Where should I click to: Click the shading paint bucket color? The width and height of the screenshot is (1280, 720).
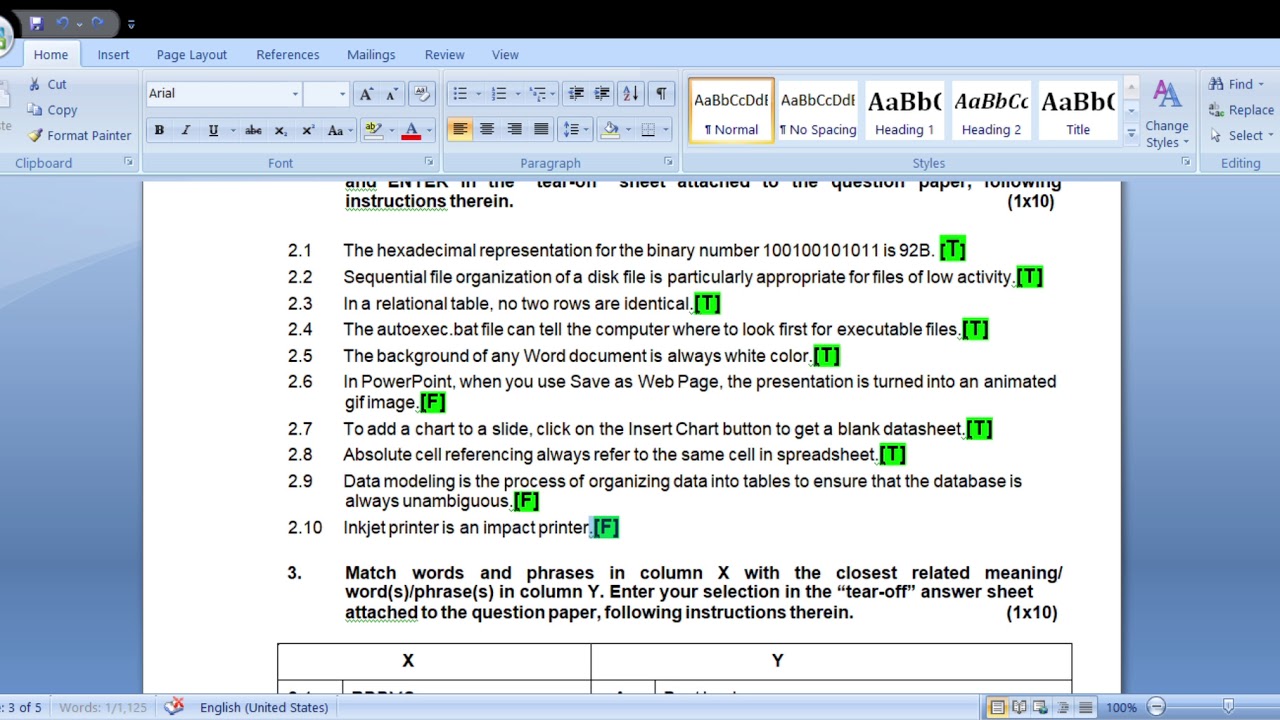point(609,130)
